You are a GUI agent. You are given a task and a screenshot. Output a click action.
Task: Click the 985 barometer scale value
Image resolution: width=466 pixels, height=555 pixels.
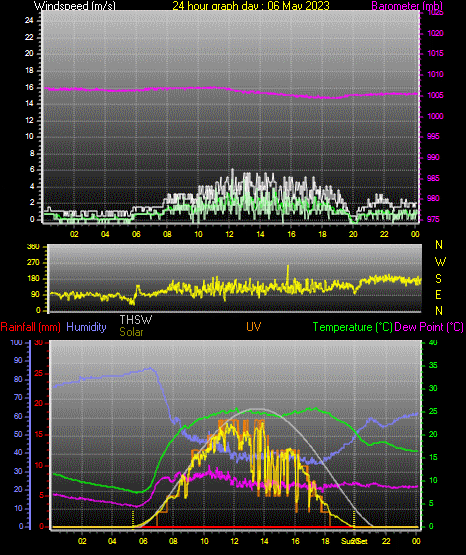pos(433,178)
